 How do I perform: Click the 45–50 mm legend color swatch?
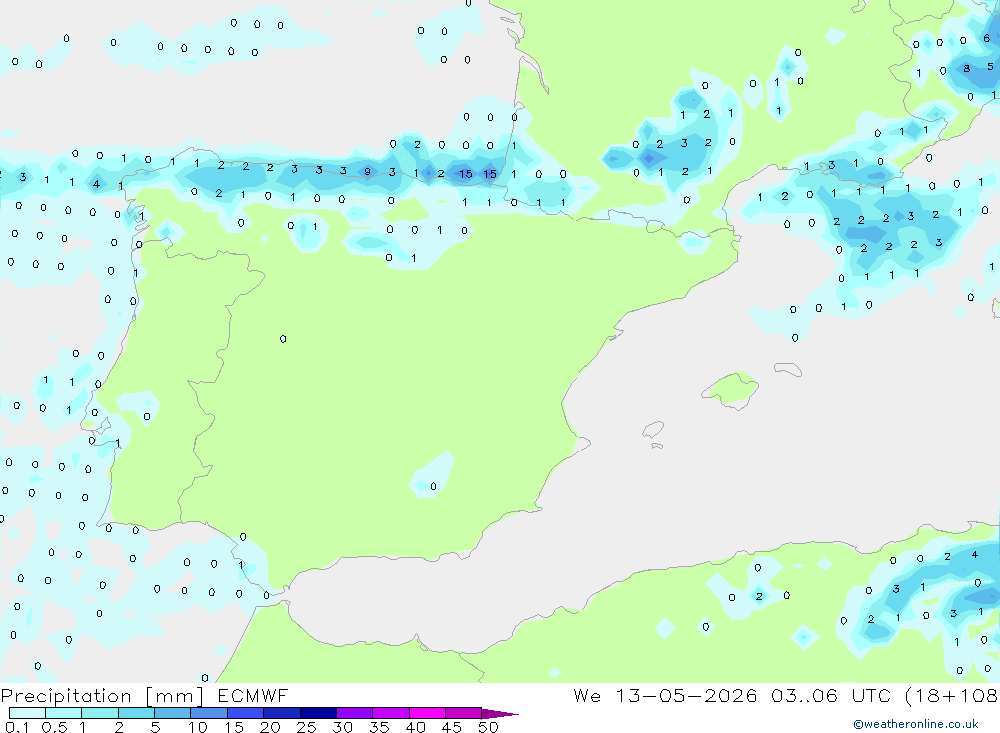[x=463, y=713]
